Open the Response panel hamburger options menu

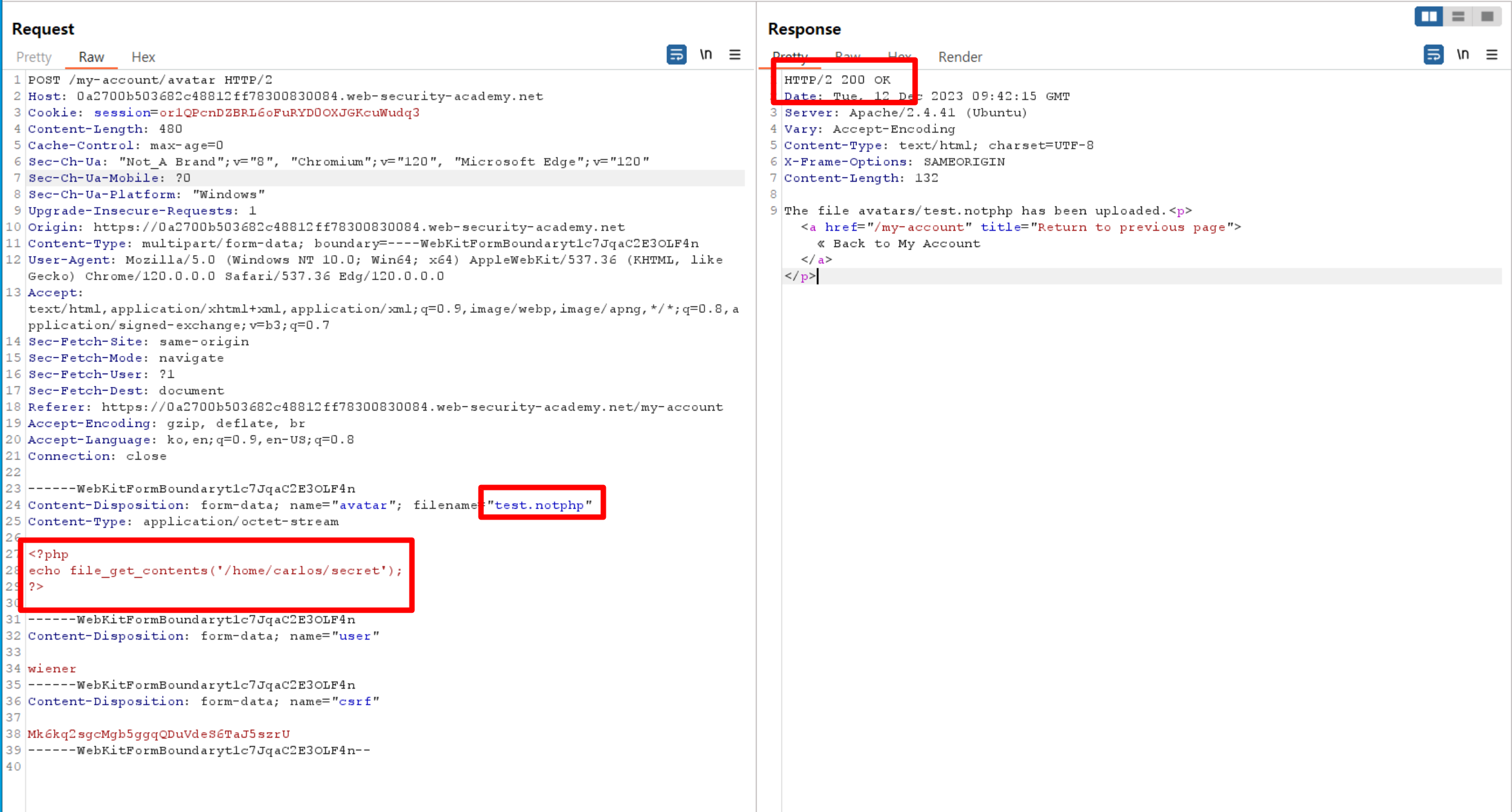click(1491, 55)
